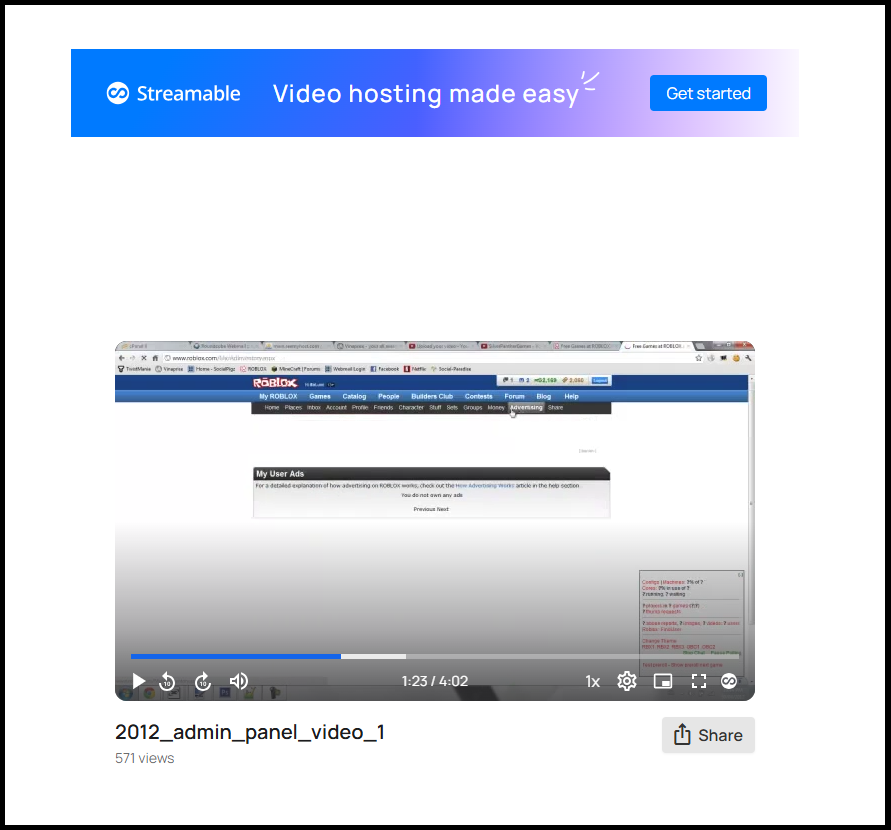Click the 'My User Ads' heading in the video frame
891x830 pixels.
280,474
